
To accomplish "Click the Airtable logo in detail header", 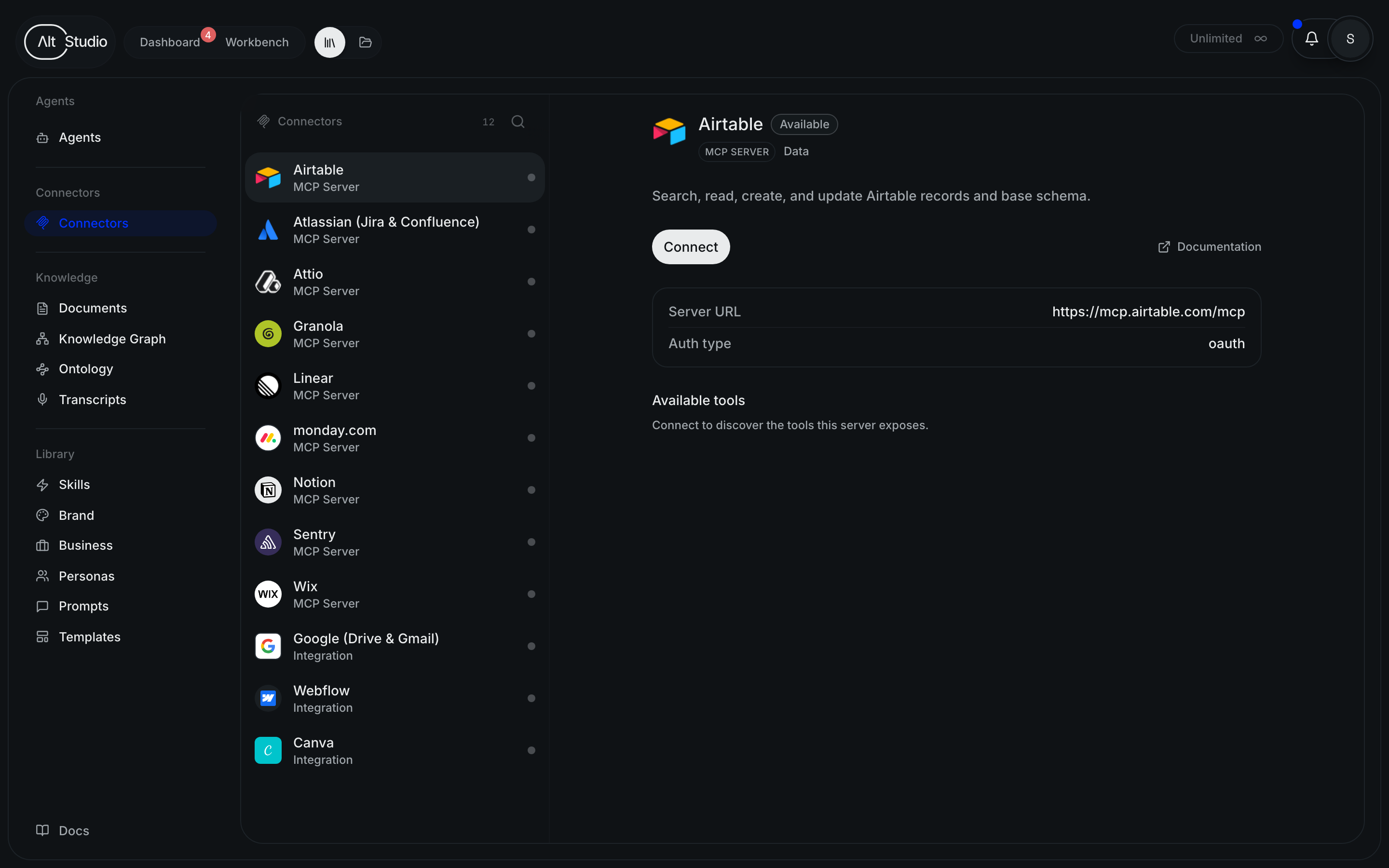I will click(x=669, y=132).
